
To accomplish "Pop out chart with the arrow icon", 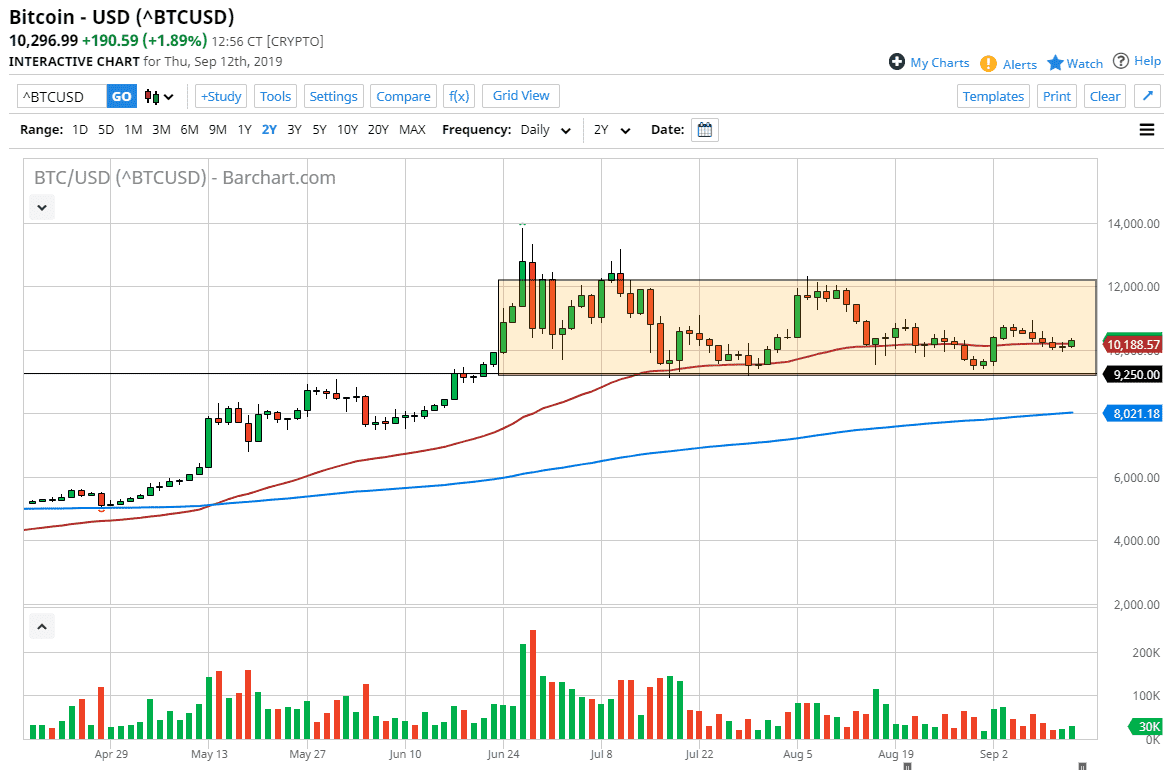I will coord(1148,96).
